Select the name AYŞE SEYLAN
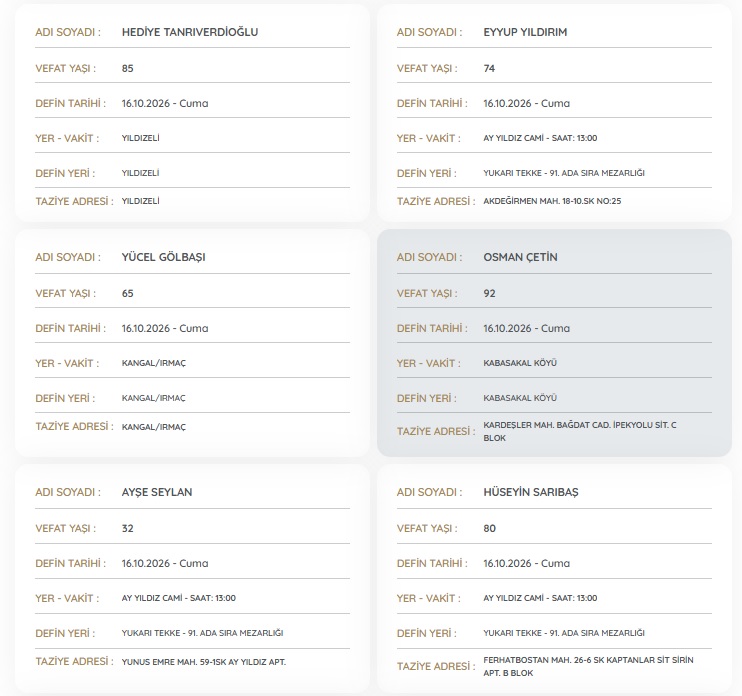Screen dimensions: 742x696 click(157, 492)
